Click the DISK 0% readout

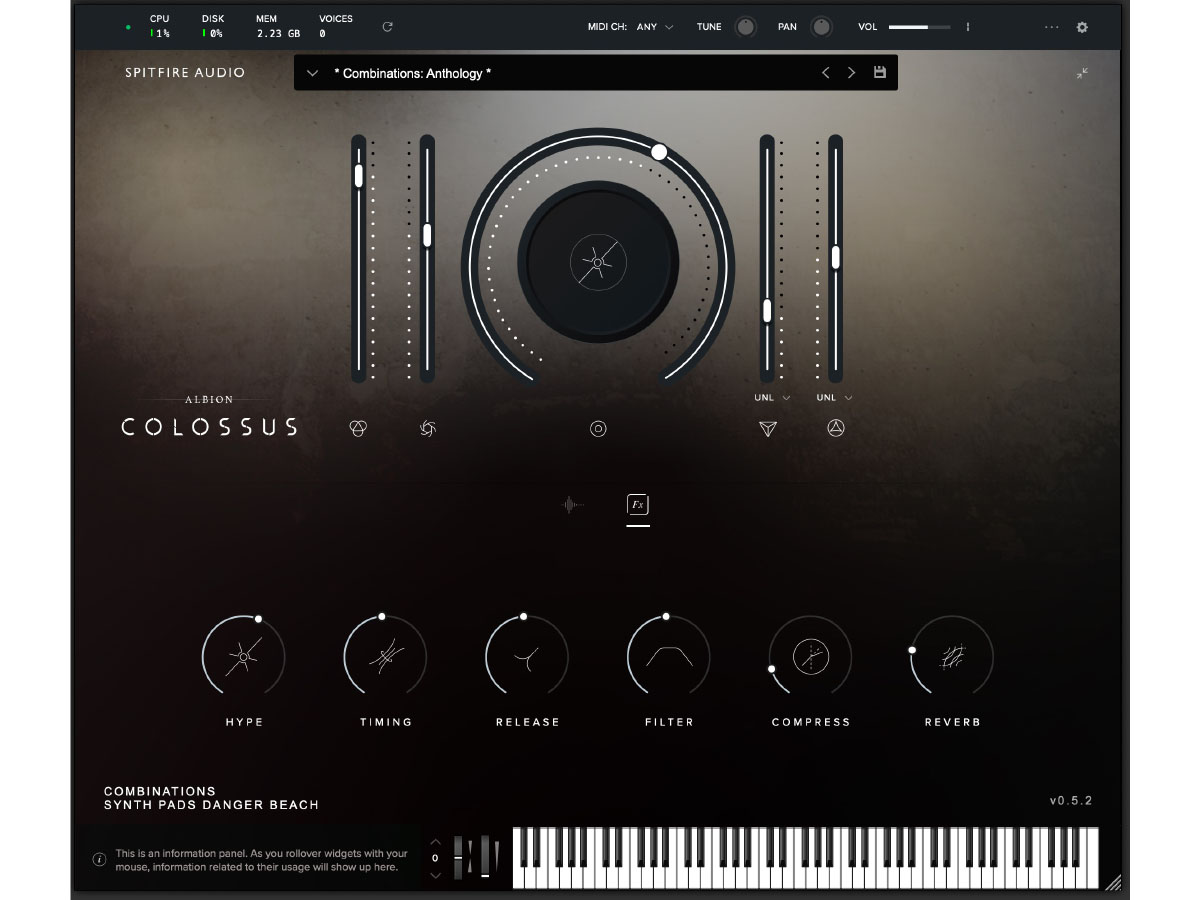[x=212, y=26]
